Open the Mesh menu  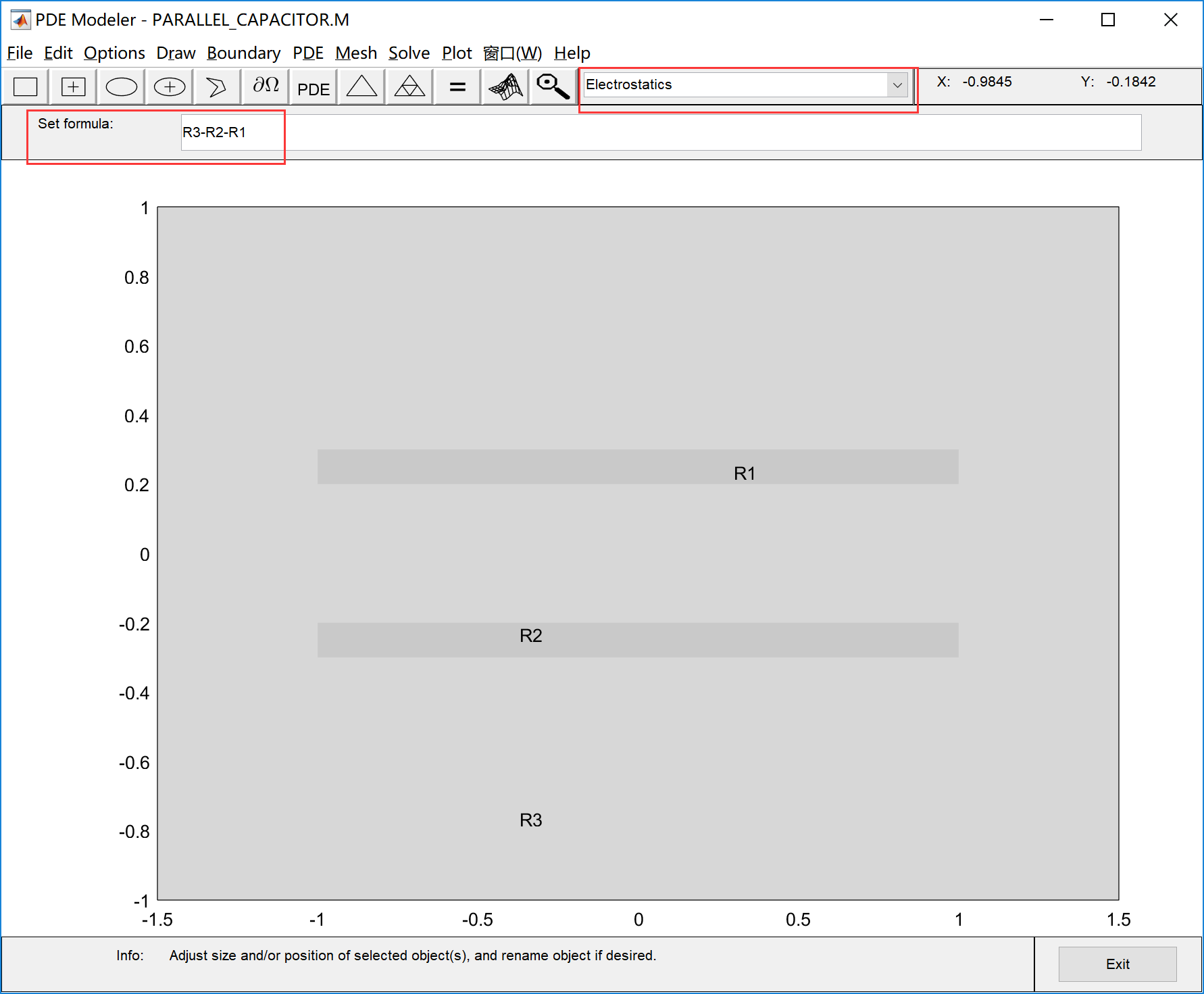356,53
